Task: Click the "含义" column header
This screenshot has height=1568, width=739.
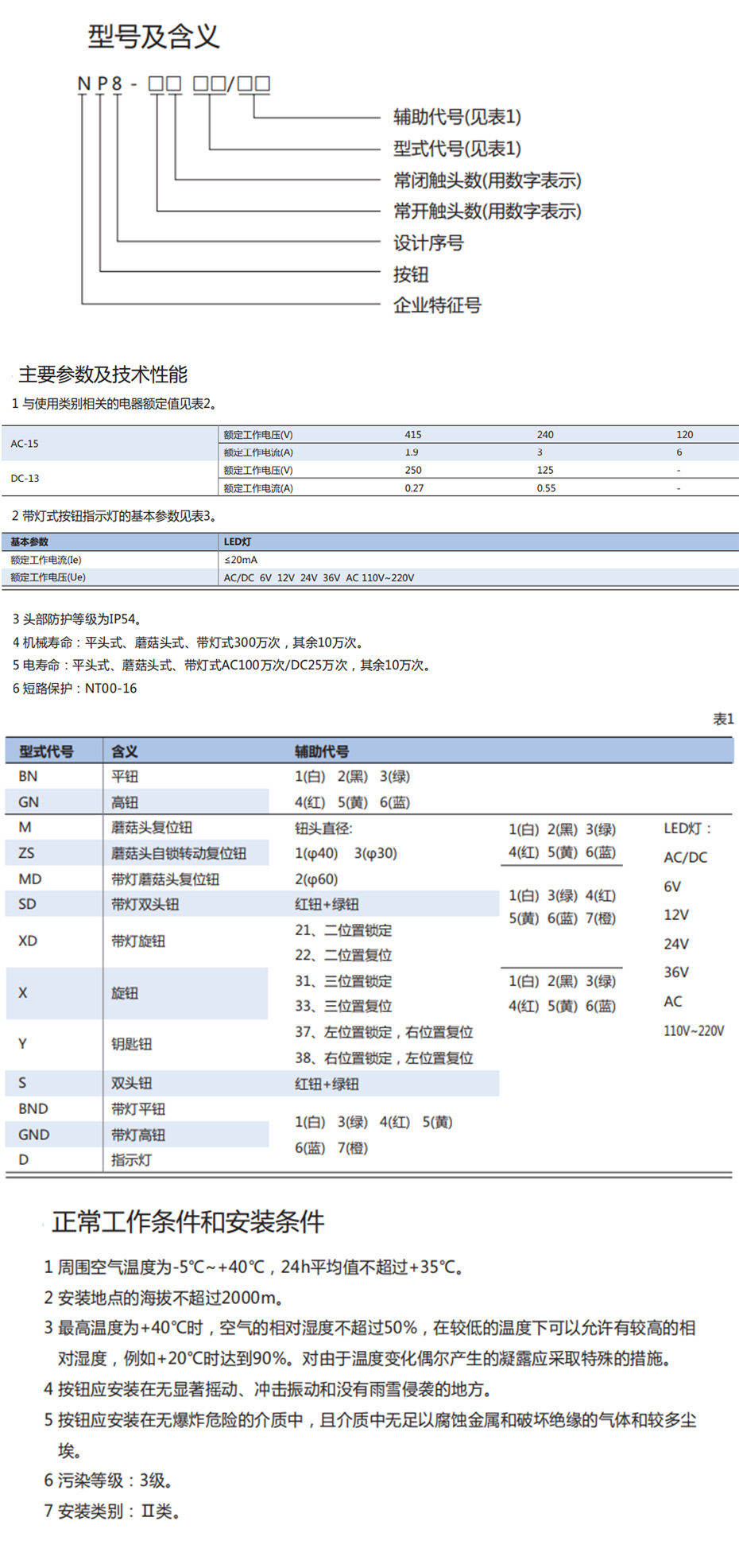Action: click(x=125, y=751)
